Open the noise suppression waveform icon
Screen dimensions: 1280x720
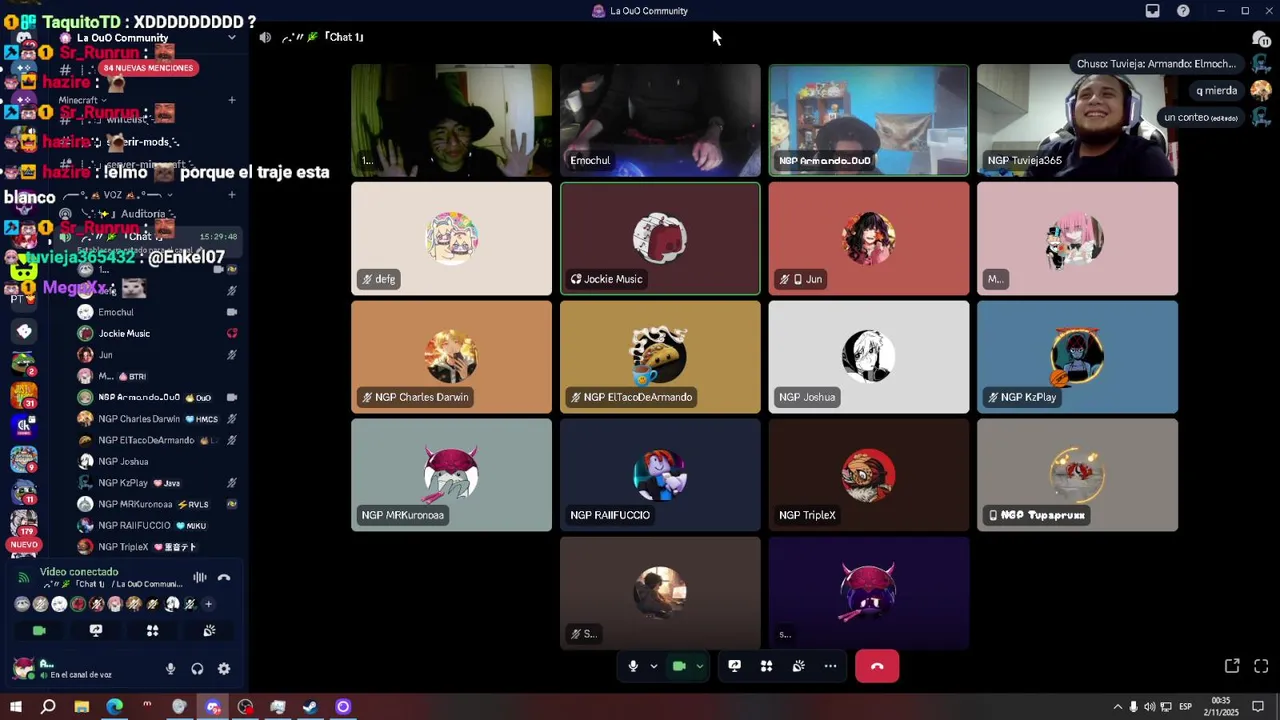[x=200, y=577]
